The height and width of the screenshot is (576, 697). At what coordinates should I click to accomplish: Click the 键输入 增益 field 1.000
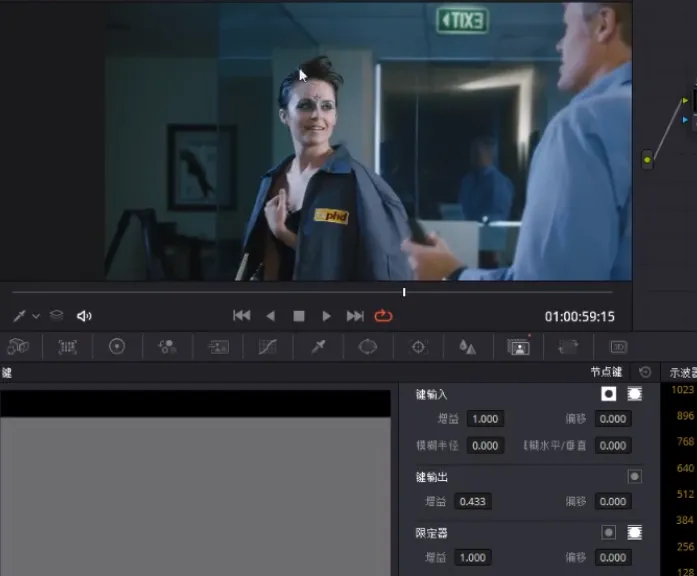click(485, 419)
